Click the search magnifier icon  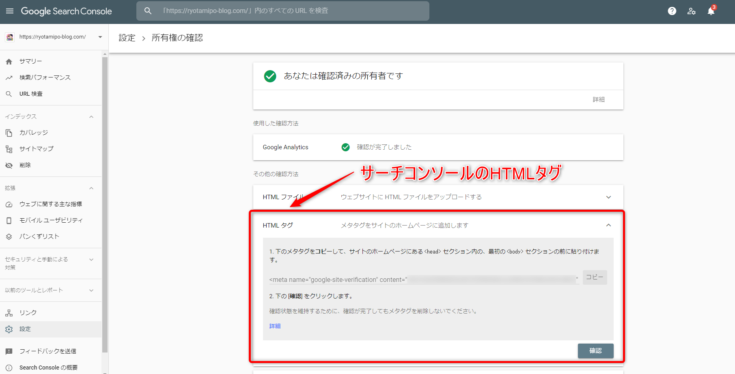(148, 11)
